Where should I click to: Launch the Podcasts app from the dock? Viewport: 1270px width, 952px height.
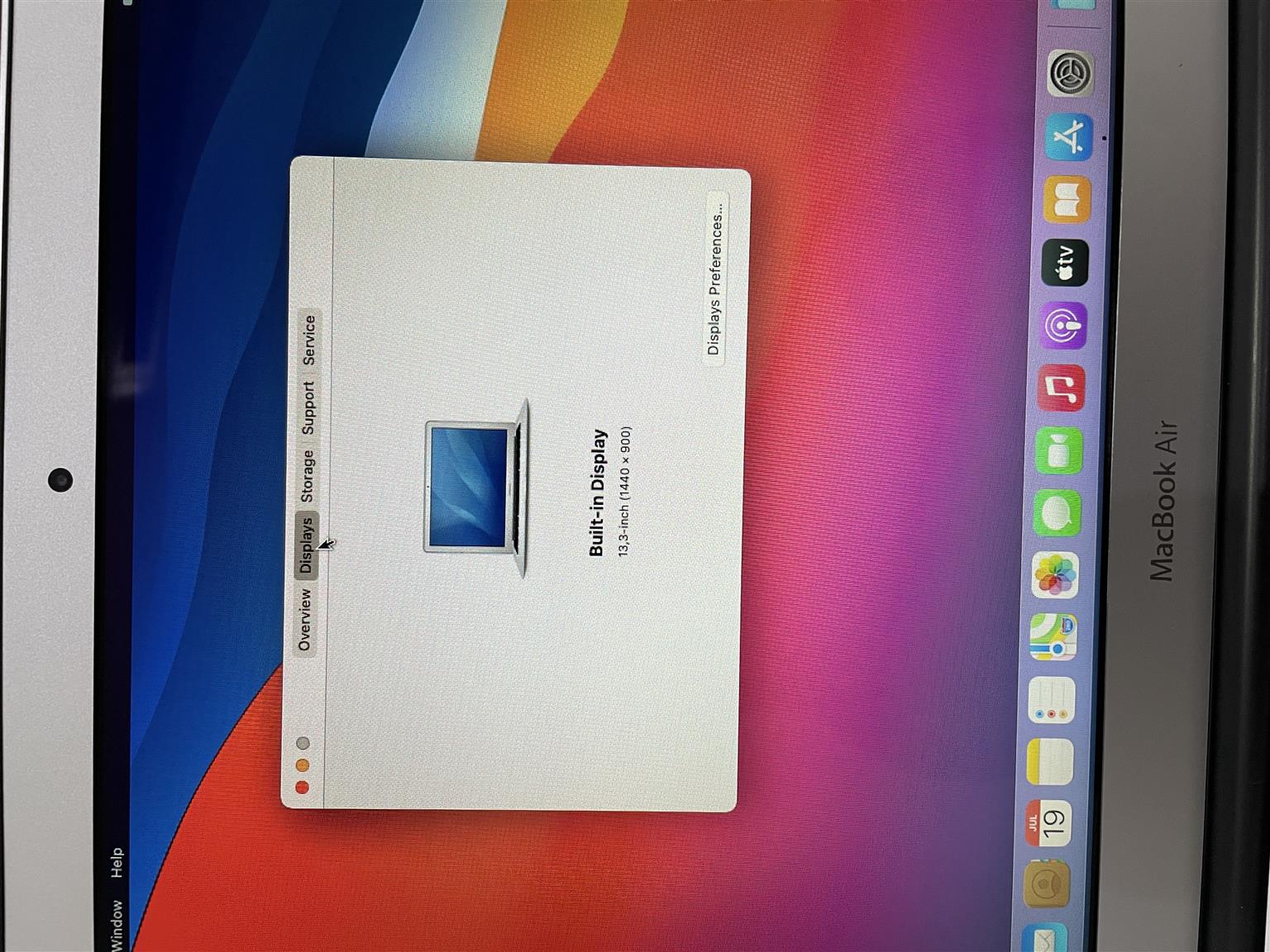pyautogui.click(x=1063, y=326)
